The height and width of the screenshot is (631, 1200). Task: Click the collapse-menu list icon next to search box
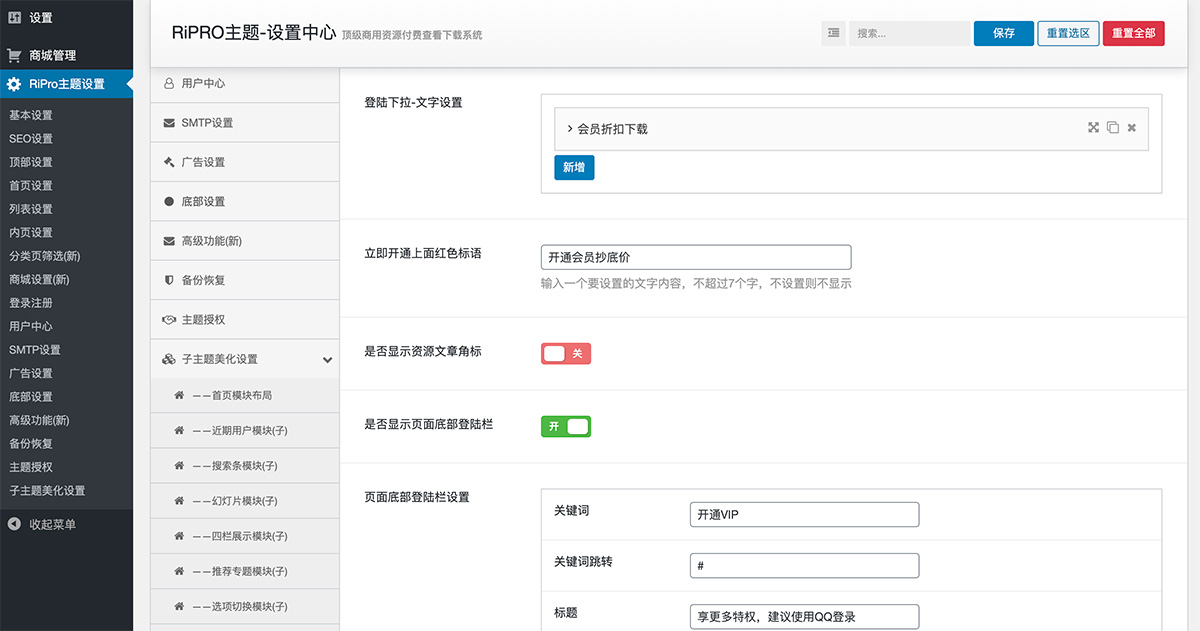834,33
